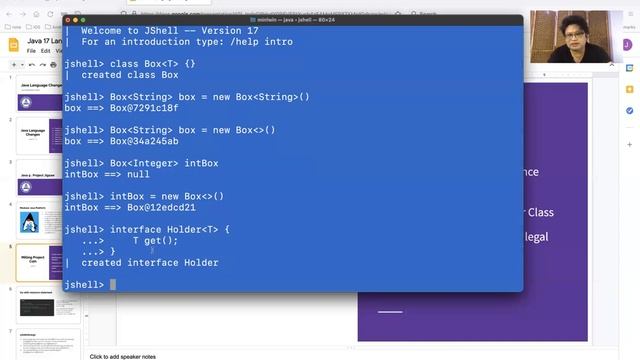Viewport: 640px width, 360px height.
Task: Collapse the menus with the up chevron
Action: click(x=611, y=65)
